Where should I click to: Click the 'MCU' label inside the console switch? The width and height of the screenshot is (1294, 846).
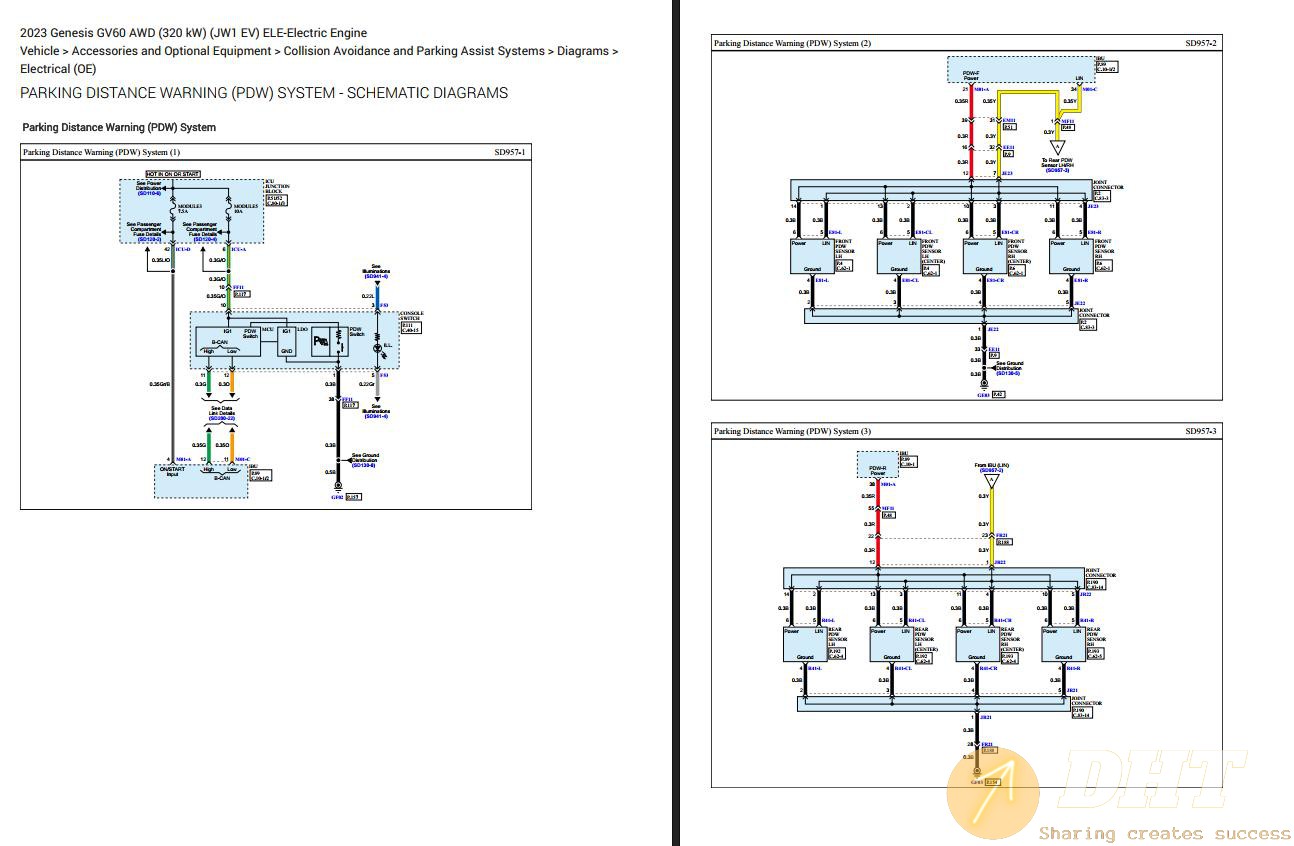[267, 330]
